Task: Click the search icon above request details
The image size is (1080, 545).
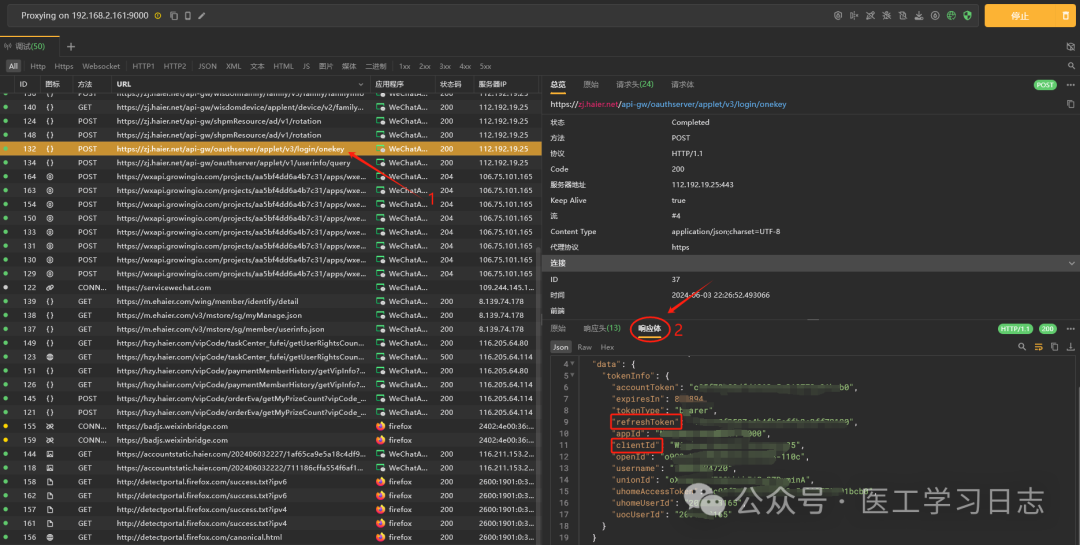Action: point(1071,66)
